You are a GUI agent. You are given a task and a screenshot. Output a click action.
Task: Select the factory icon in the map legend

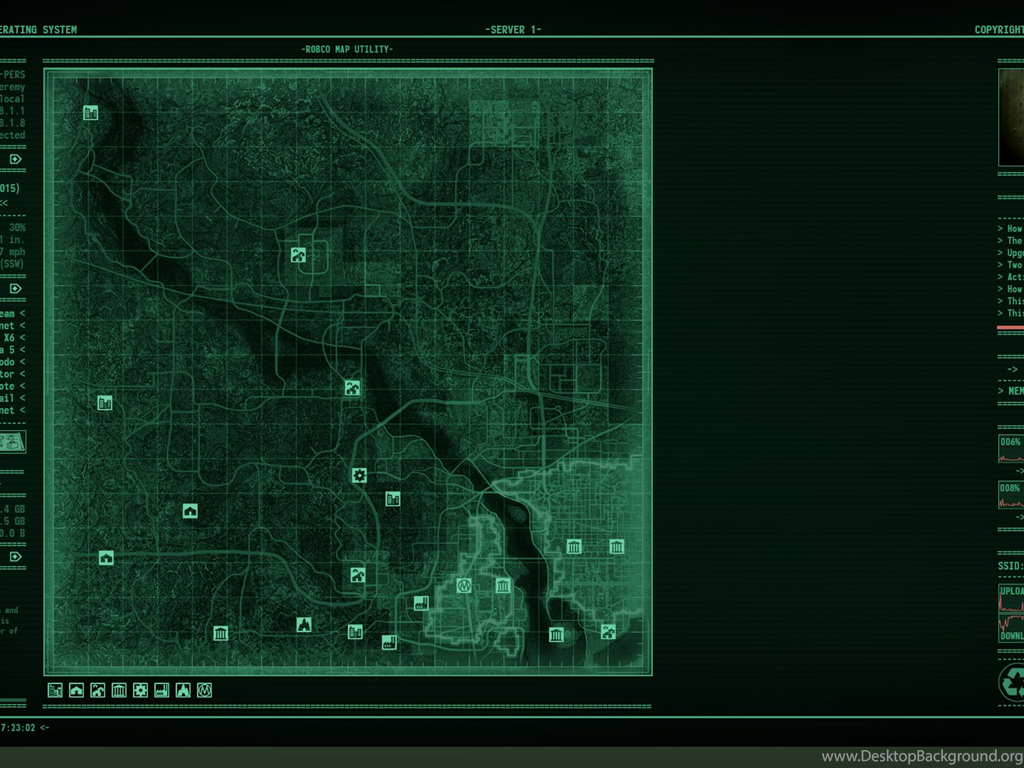pos(162,690)
